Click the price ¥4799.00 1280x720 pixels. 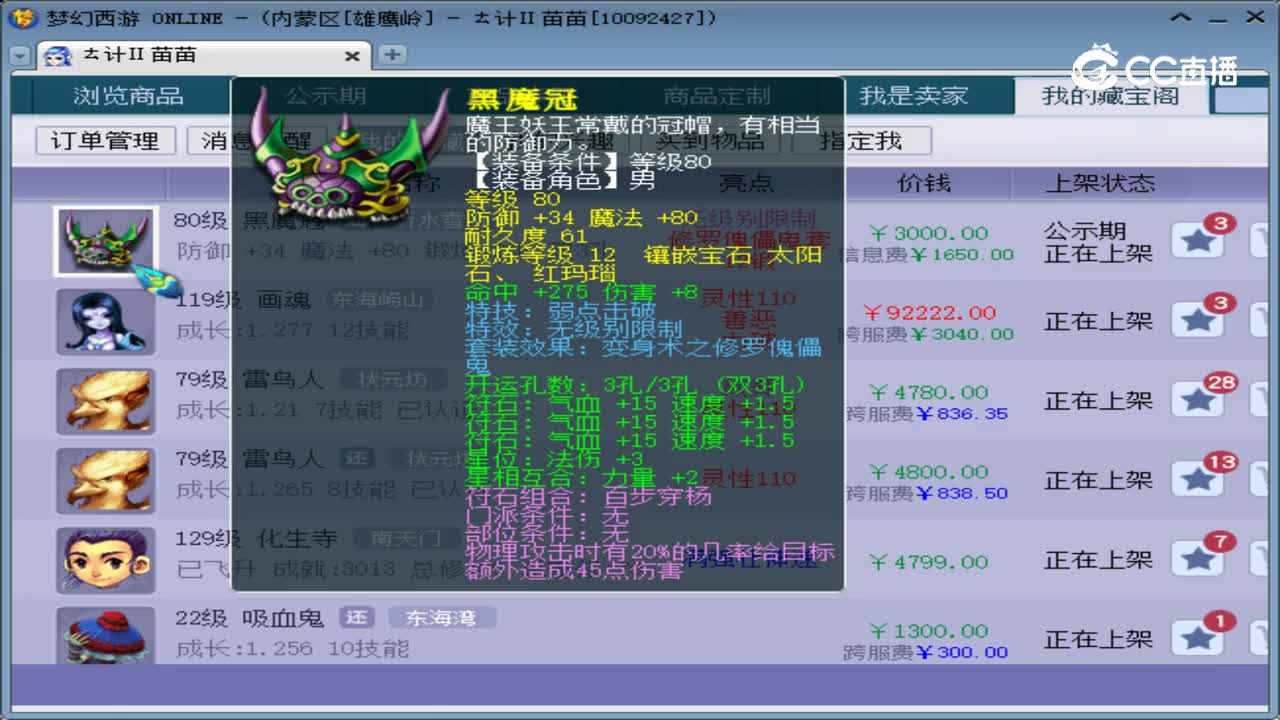coord(928,562)
